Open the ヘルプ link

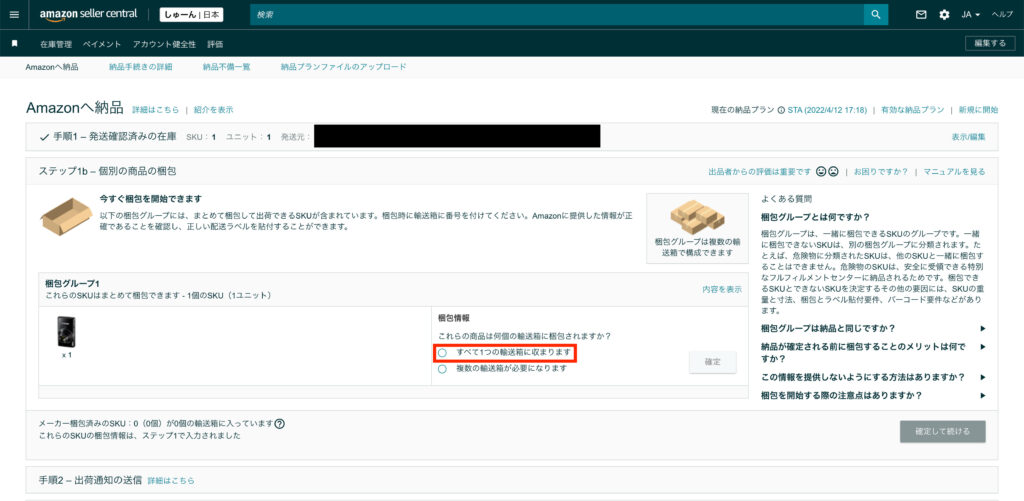tap(1002, 14)
